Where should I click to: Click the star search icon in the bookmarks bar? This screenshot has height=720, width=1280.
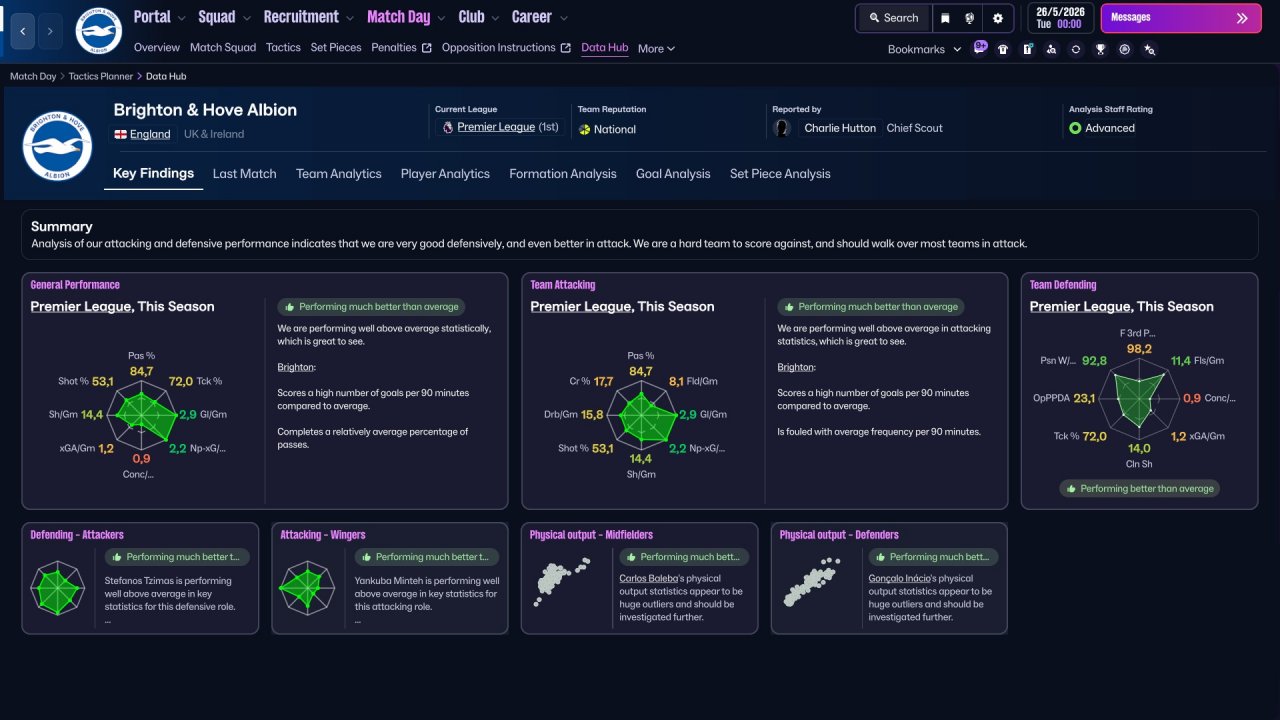coord(1149,49)
